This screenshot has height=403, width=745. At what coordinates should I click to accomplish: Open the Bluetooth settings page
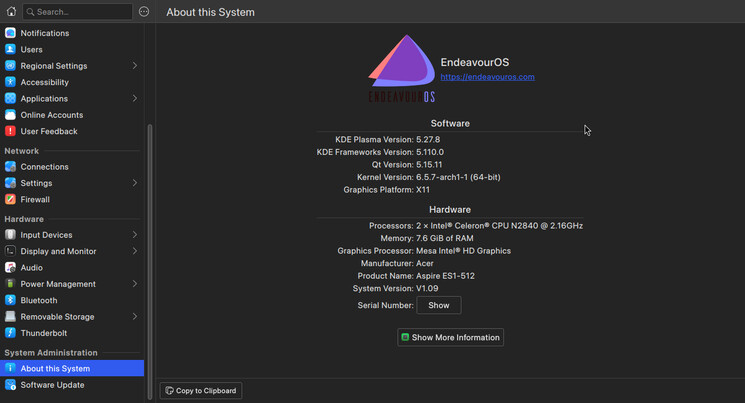coord(72,300)
